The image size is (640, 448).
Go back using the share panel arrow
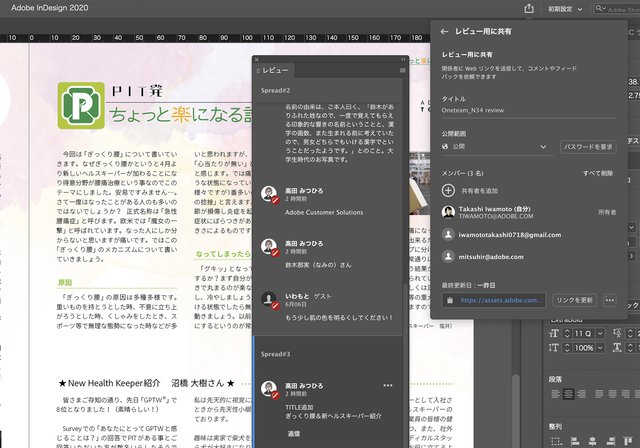(x=444, y=32)
